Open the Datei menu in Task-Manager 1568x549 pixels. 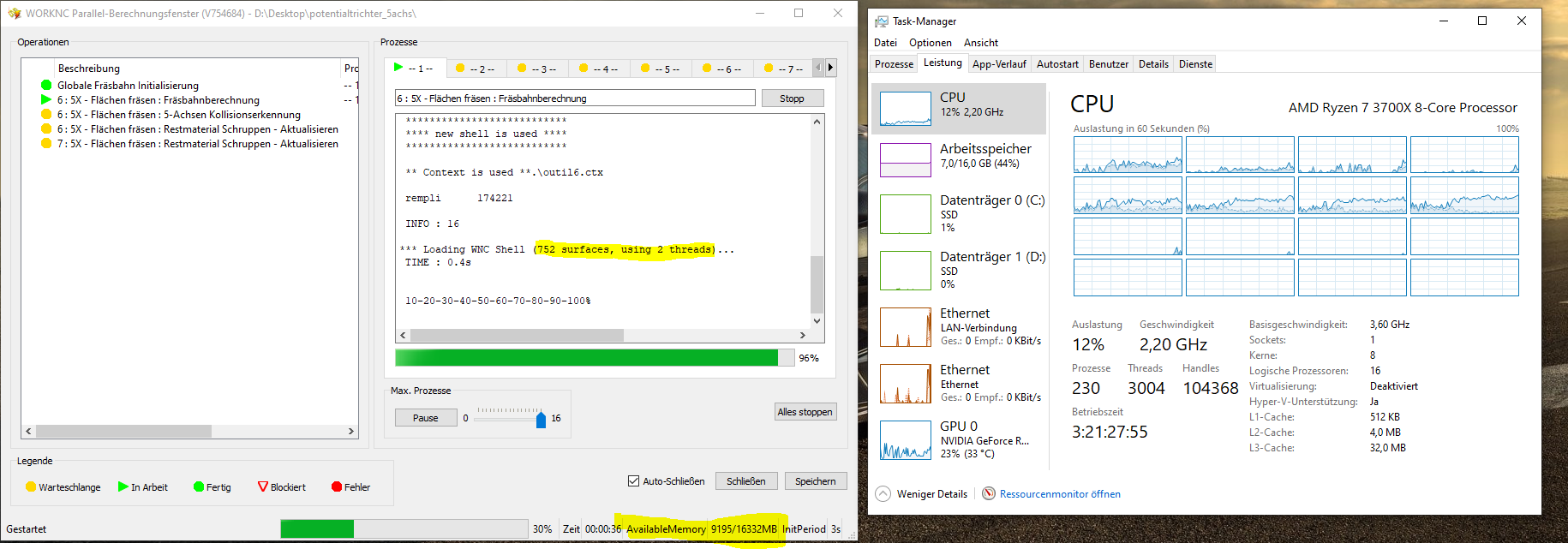[885, 42]
